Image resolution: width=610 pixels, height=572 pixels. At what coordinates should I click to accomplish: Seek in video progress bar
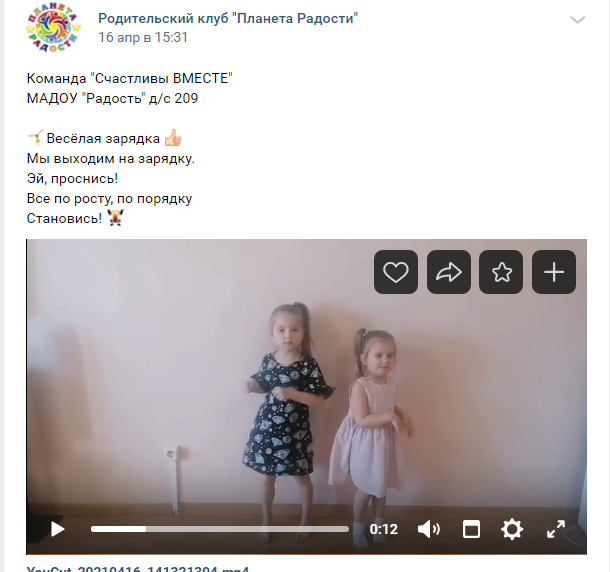click(220, 529)
